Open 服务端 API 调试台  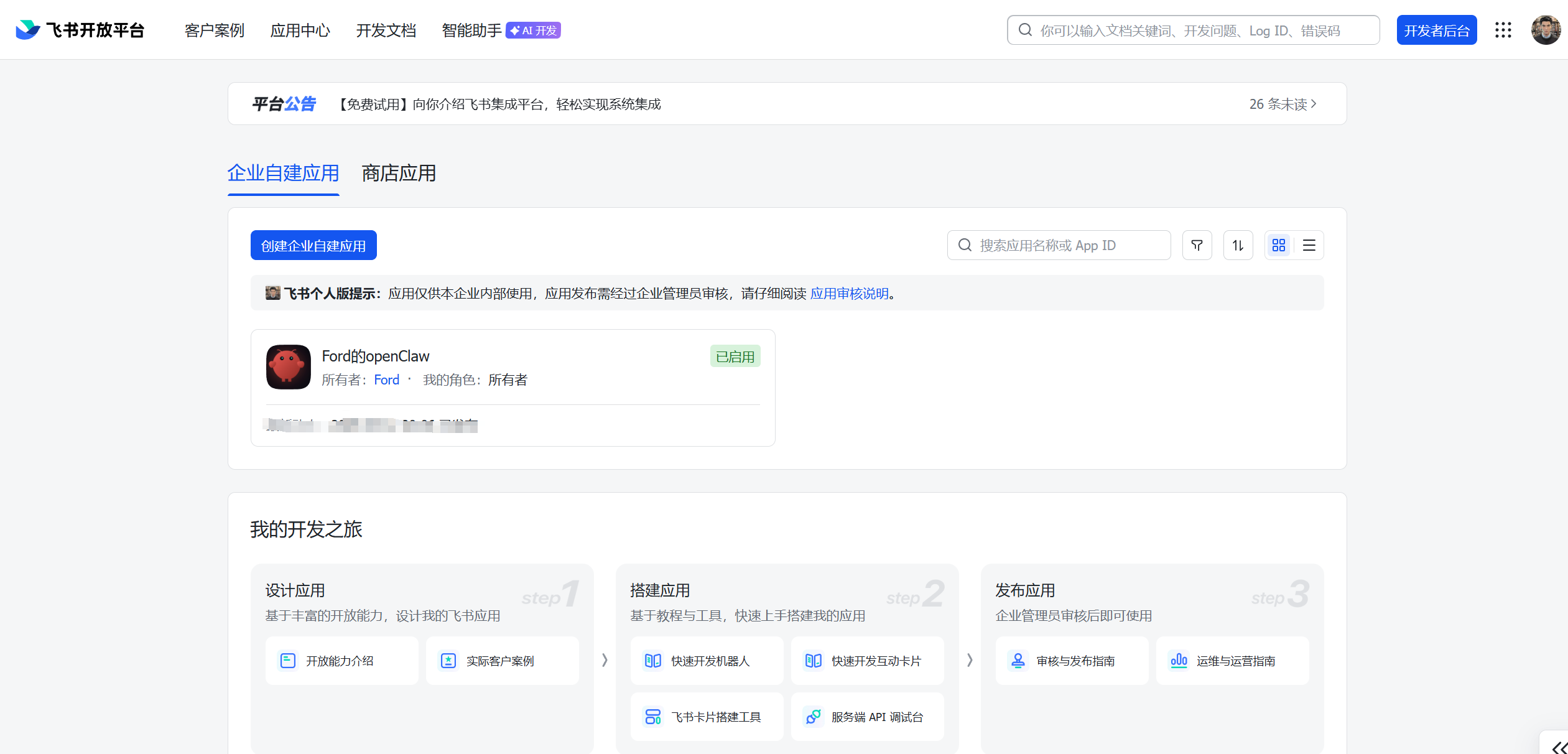point(867,717)
